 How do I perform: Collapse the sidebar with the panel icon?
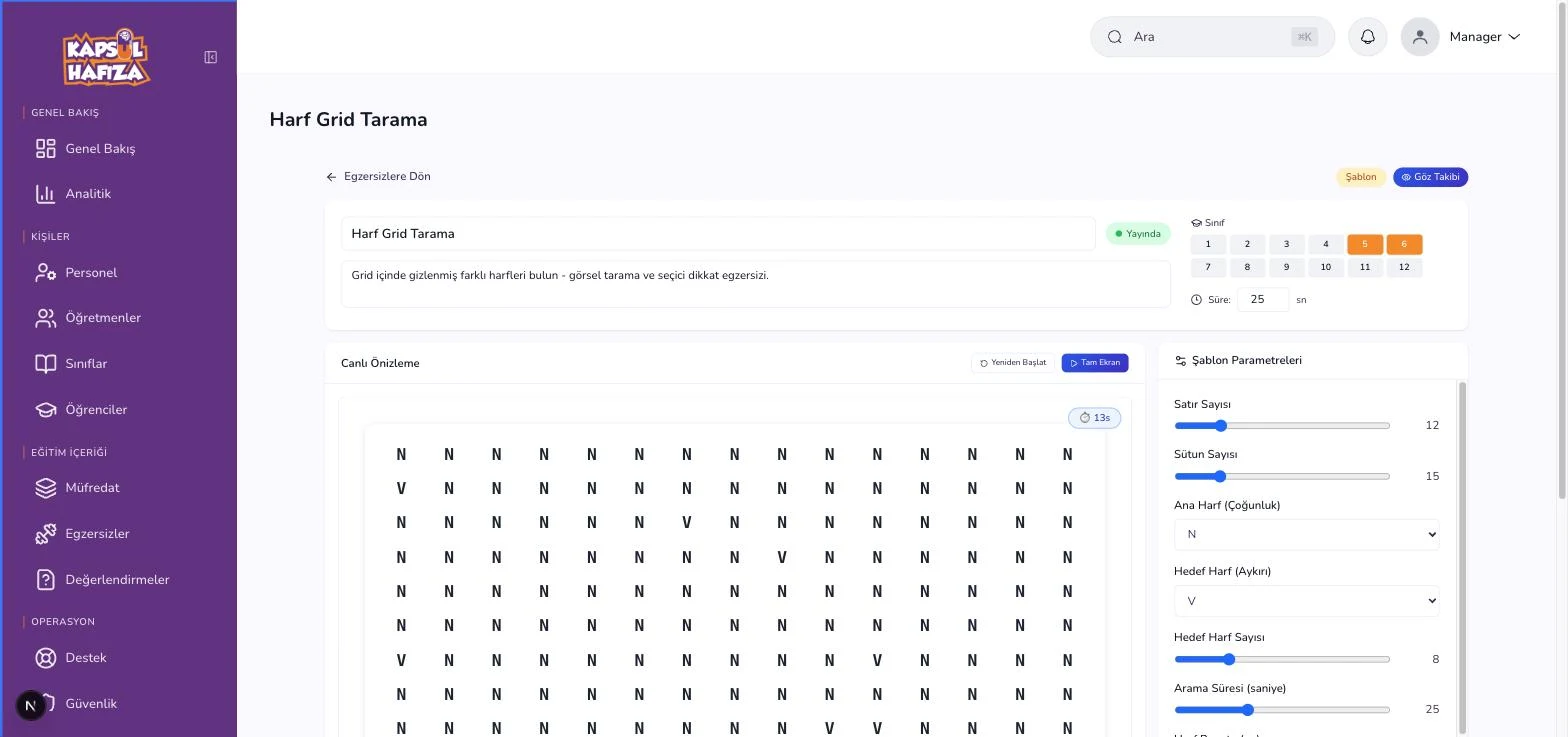210,57
